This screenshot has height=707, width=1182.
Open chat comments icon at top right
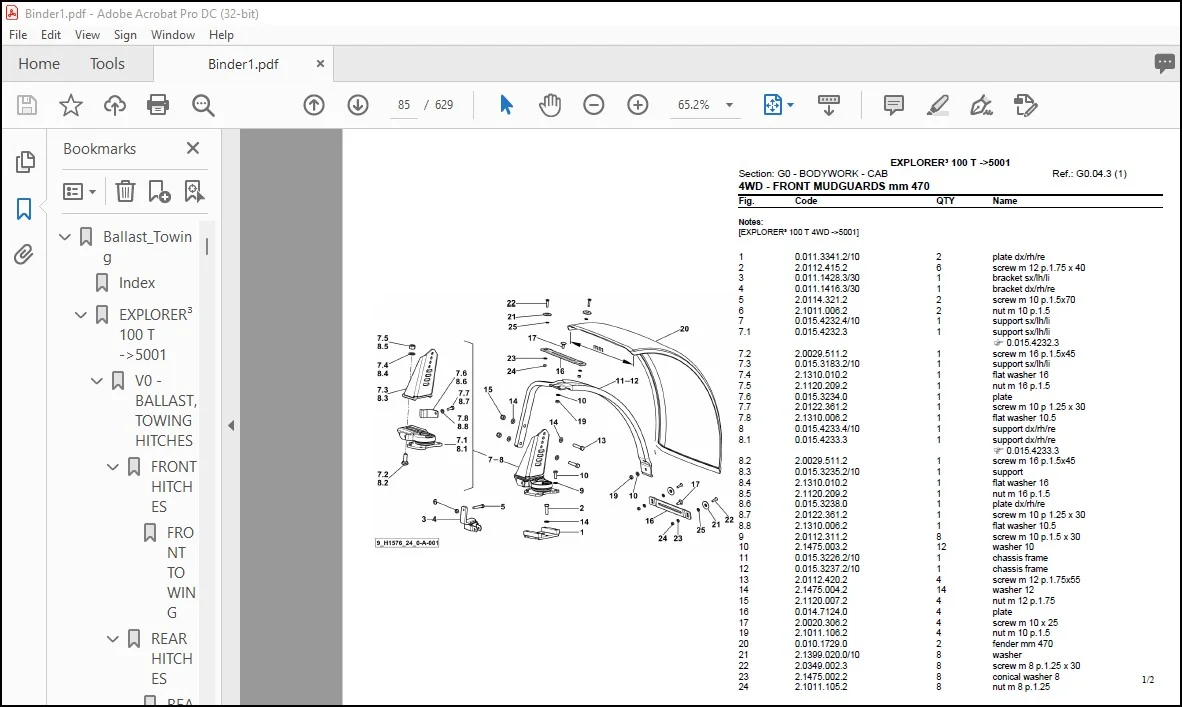(1164, 63)
